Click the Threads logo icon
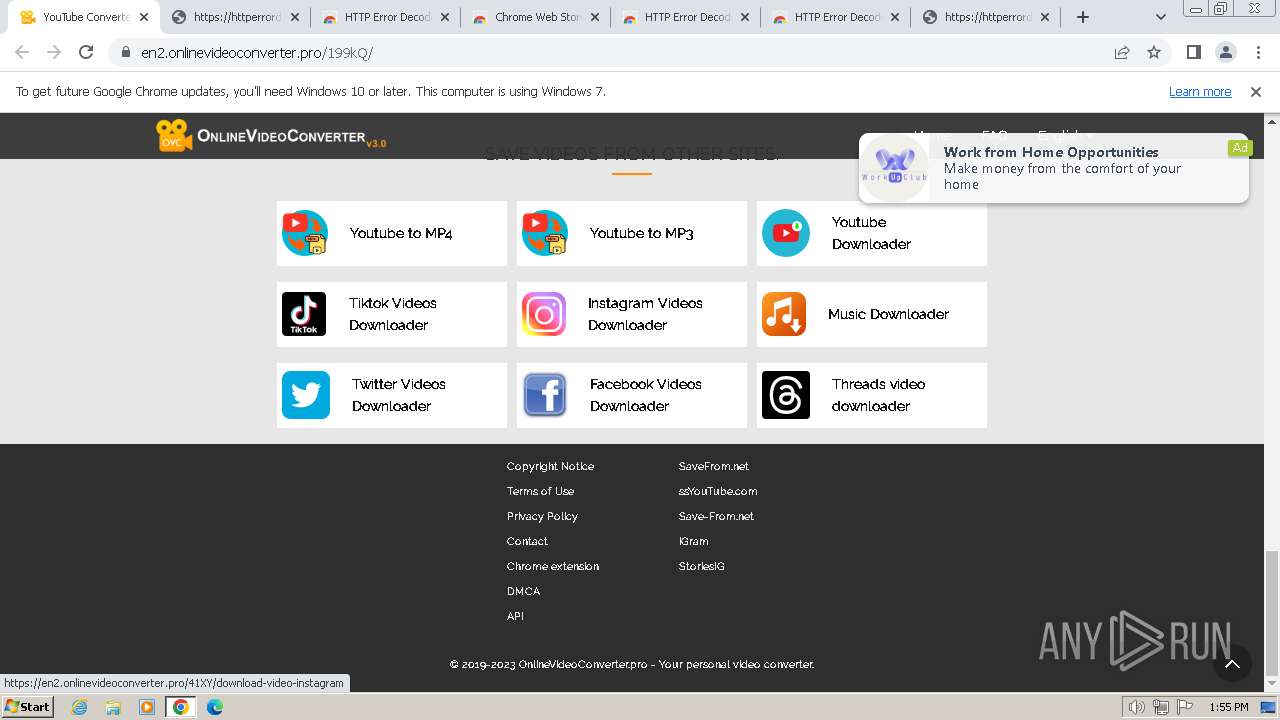 coord(786,395)
